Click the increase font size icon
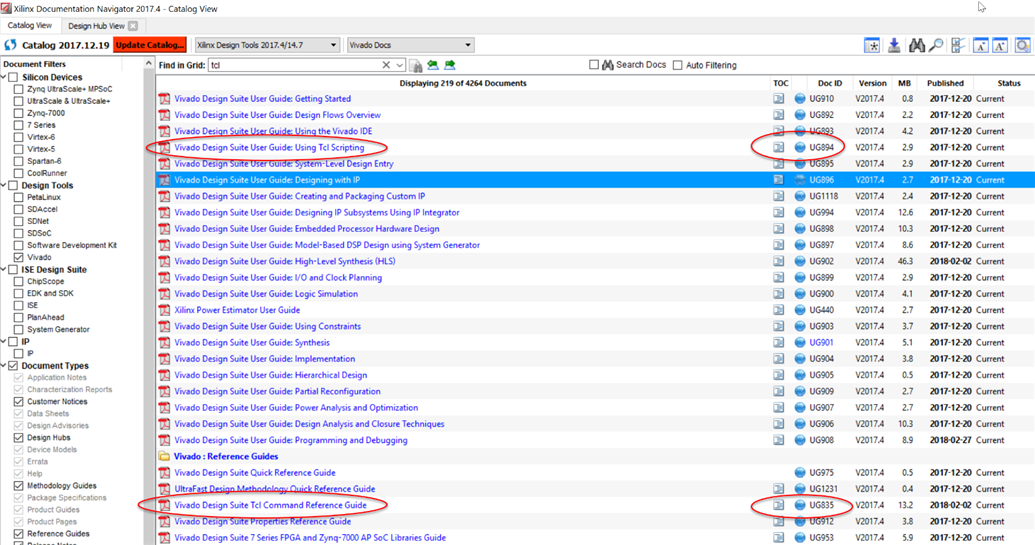The width and height of the screenshot is (1035, 545). tap(1000, 46)
